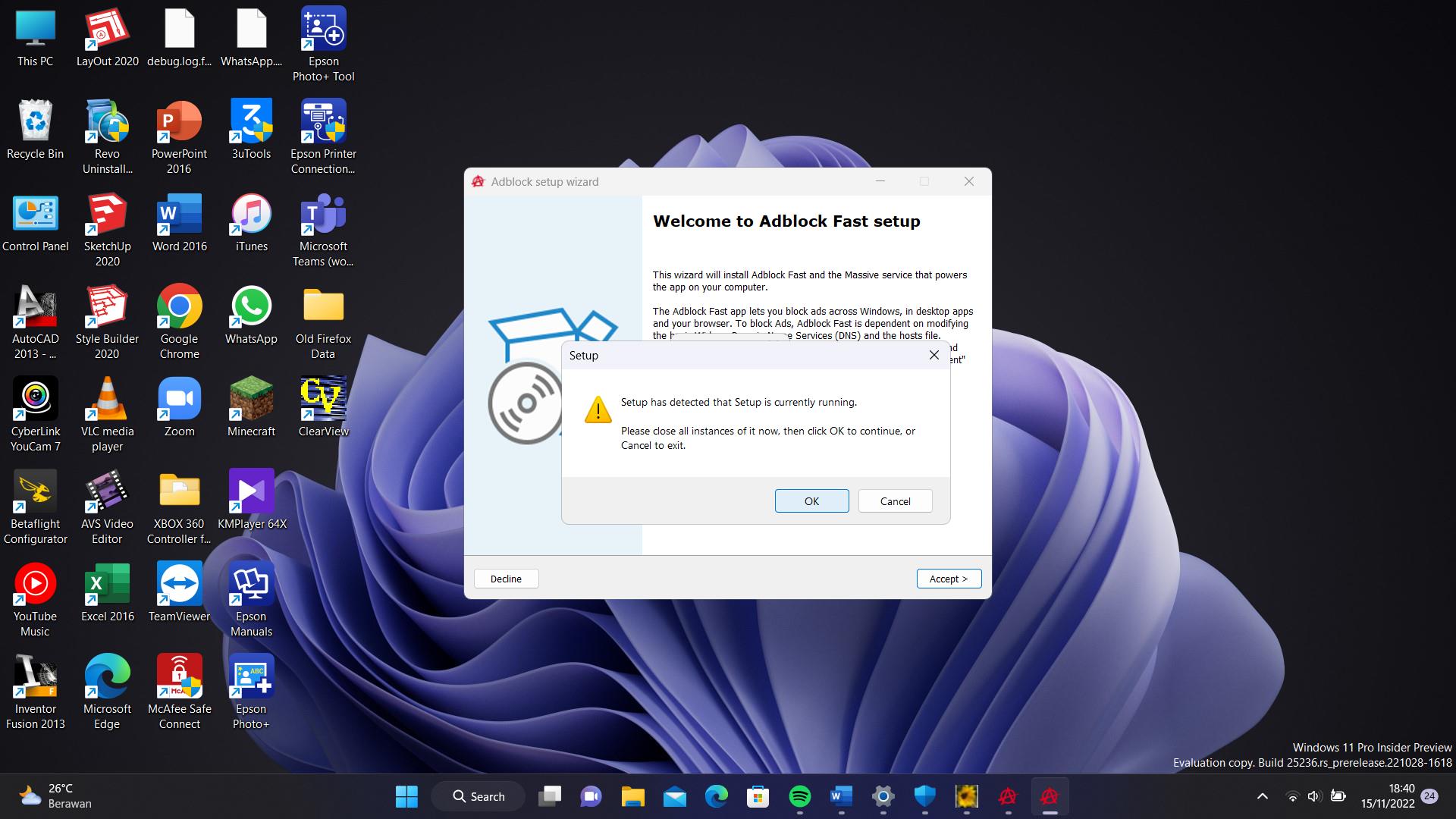
Task: Open the VLC media player icon
Action: click(107, 400)
